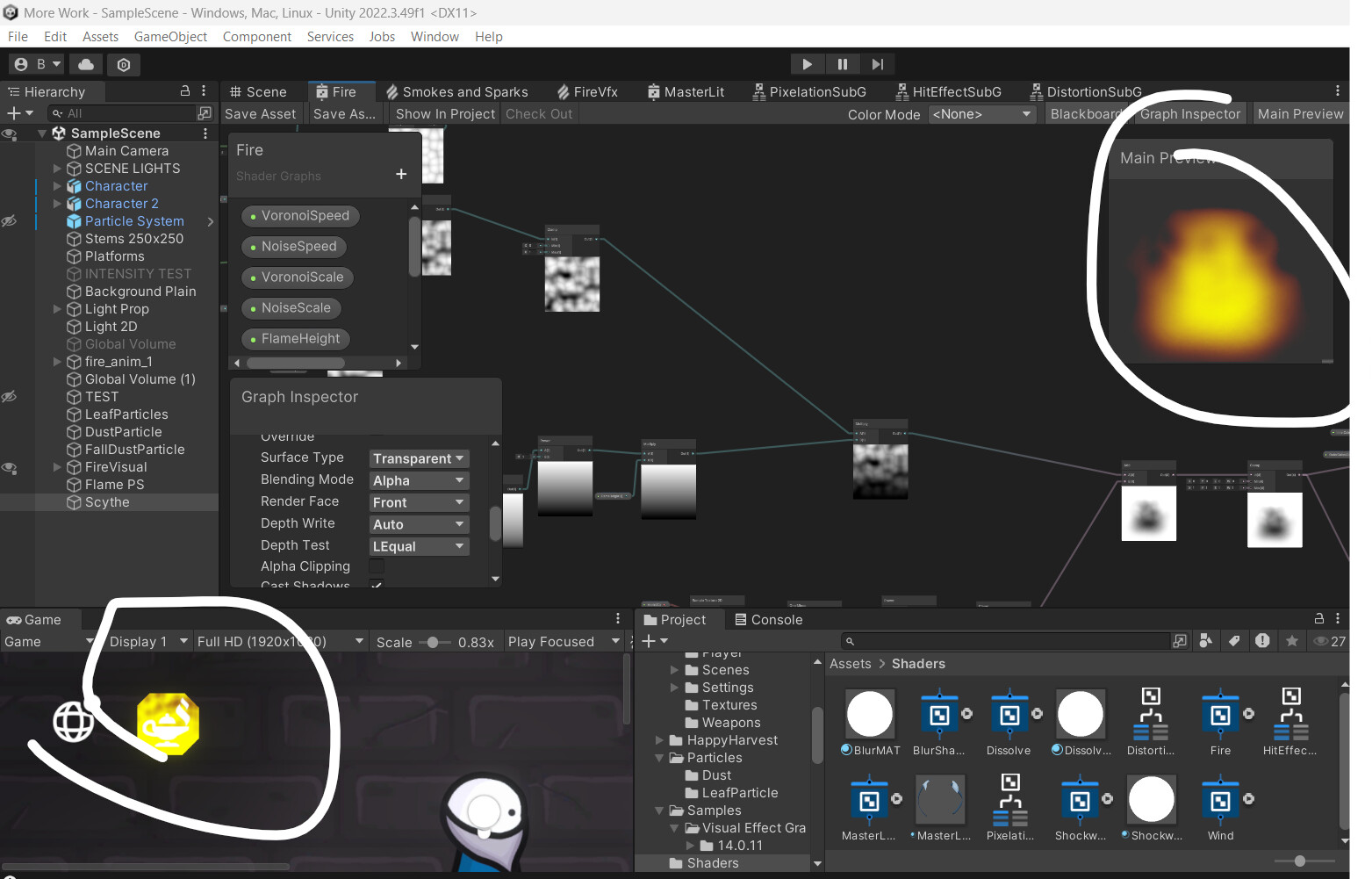Click the search-by-type icon in Project toolbar
Image resolution: width=1372 pixels, height=879 pixels.
click(1205, 641)
